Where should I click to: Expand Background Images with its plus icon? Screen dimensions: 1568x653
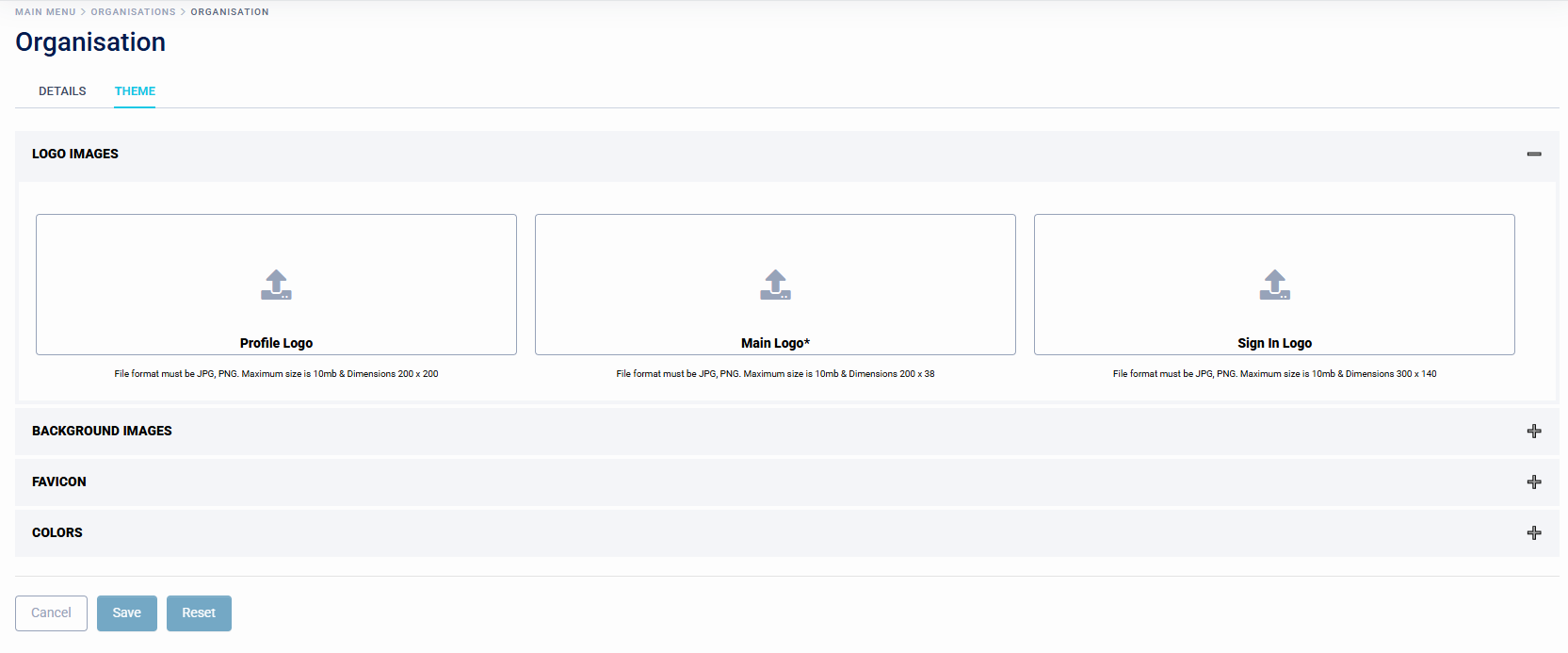tap(1534, 431)
